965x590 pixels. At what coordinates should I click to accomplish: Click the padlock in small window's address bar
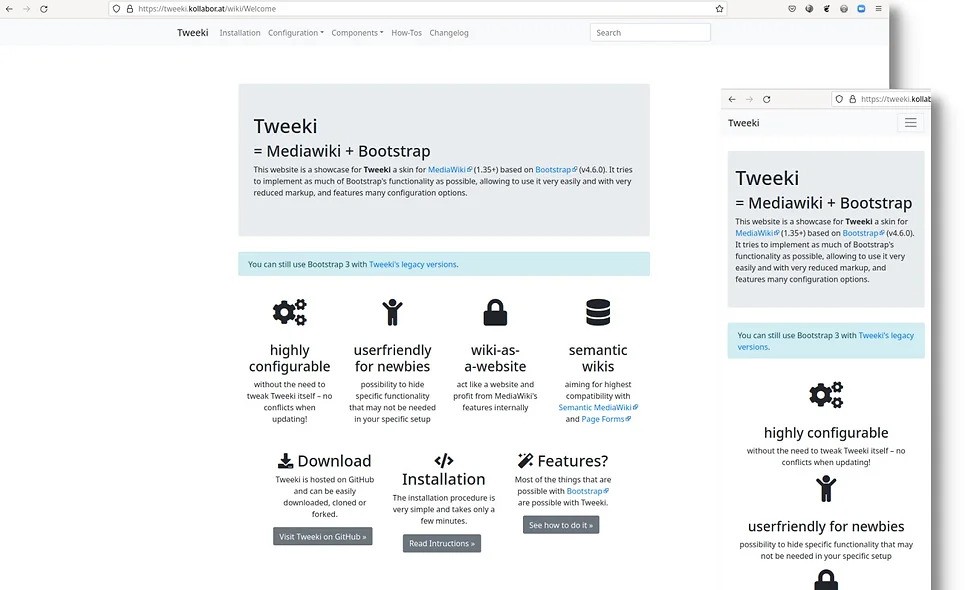(852, 99)
